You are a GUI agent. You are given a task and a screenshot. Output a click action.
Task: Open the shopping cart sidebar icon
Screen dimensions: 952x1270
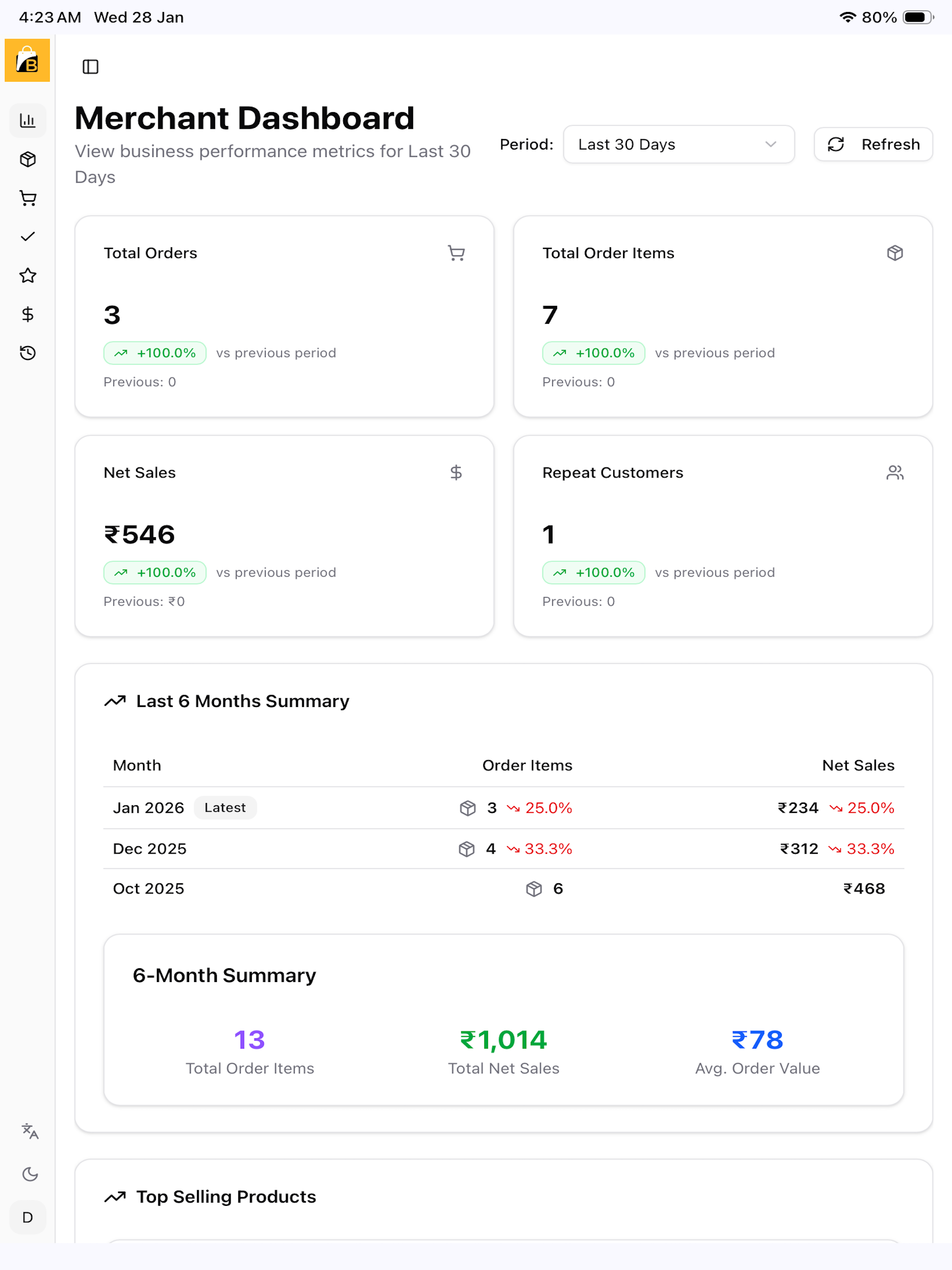[x=28, y=198]
